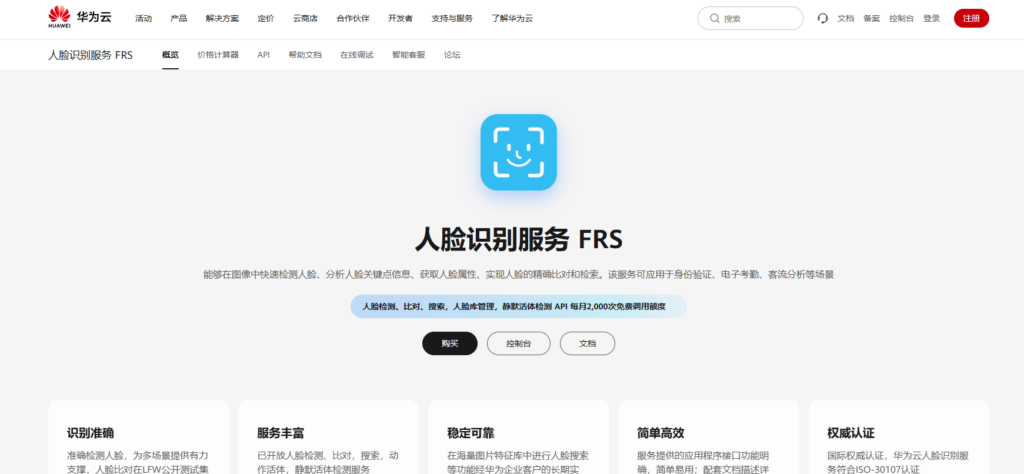Image resolution: width=1024 pixels, height=474 pixels.
Task: Click the search magnifier icon
Action: 714,18
